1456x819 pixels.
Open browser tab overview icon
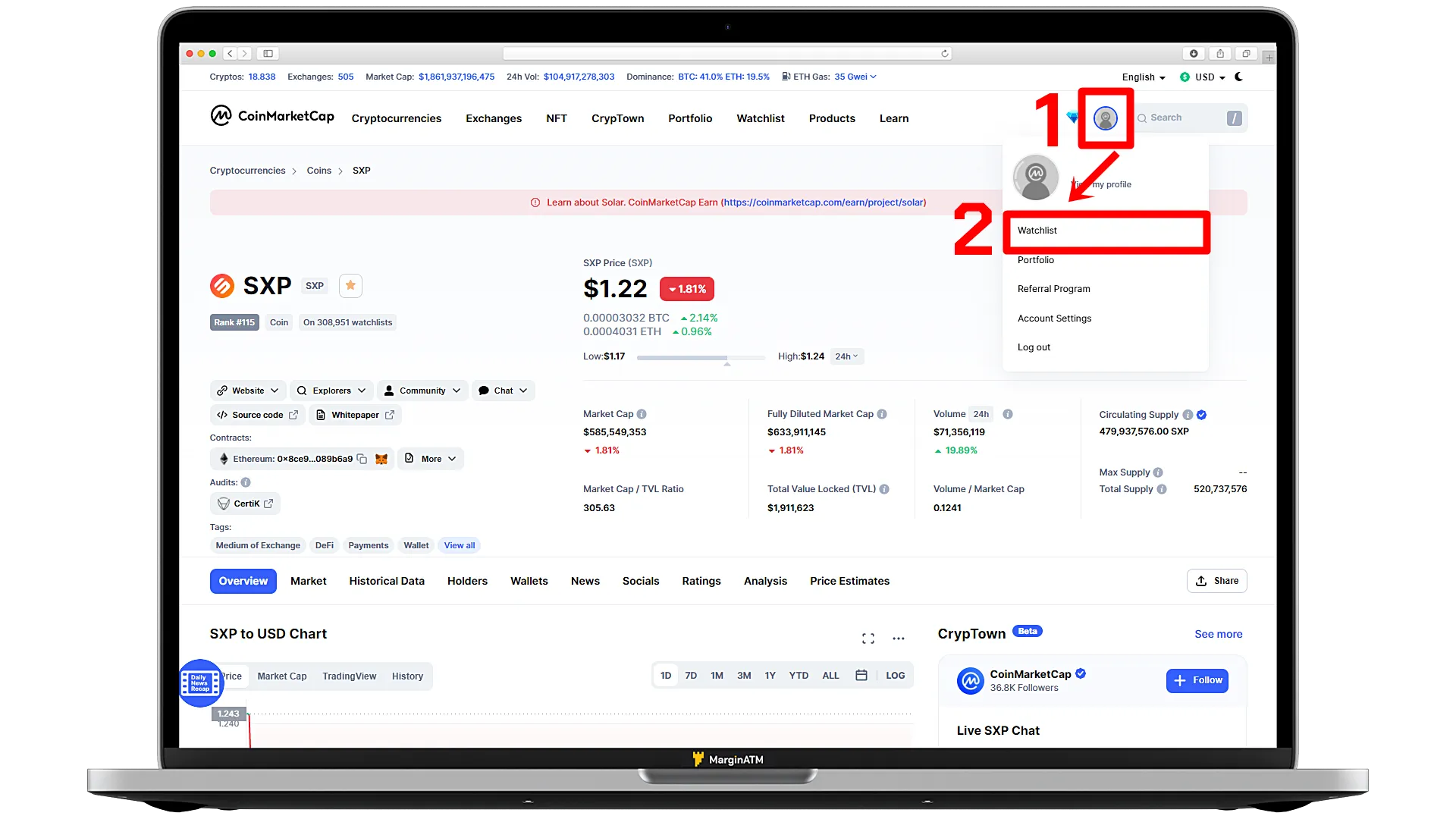click(x=1246, y=54)
